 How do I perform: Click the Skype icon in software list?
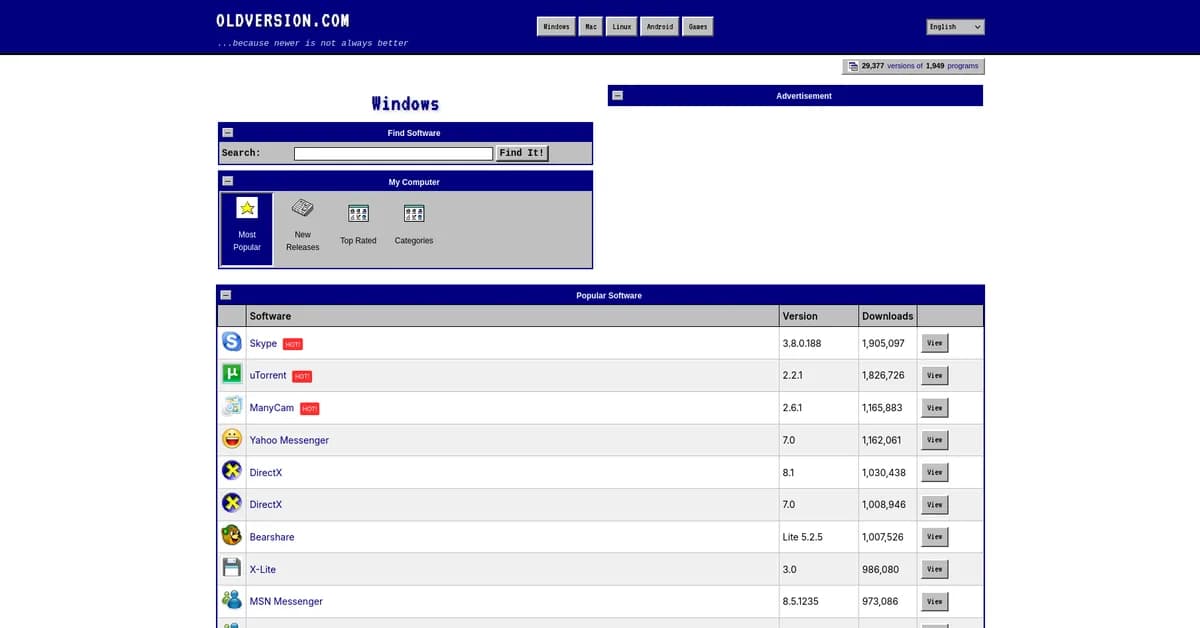(x=232, y=342)
